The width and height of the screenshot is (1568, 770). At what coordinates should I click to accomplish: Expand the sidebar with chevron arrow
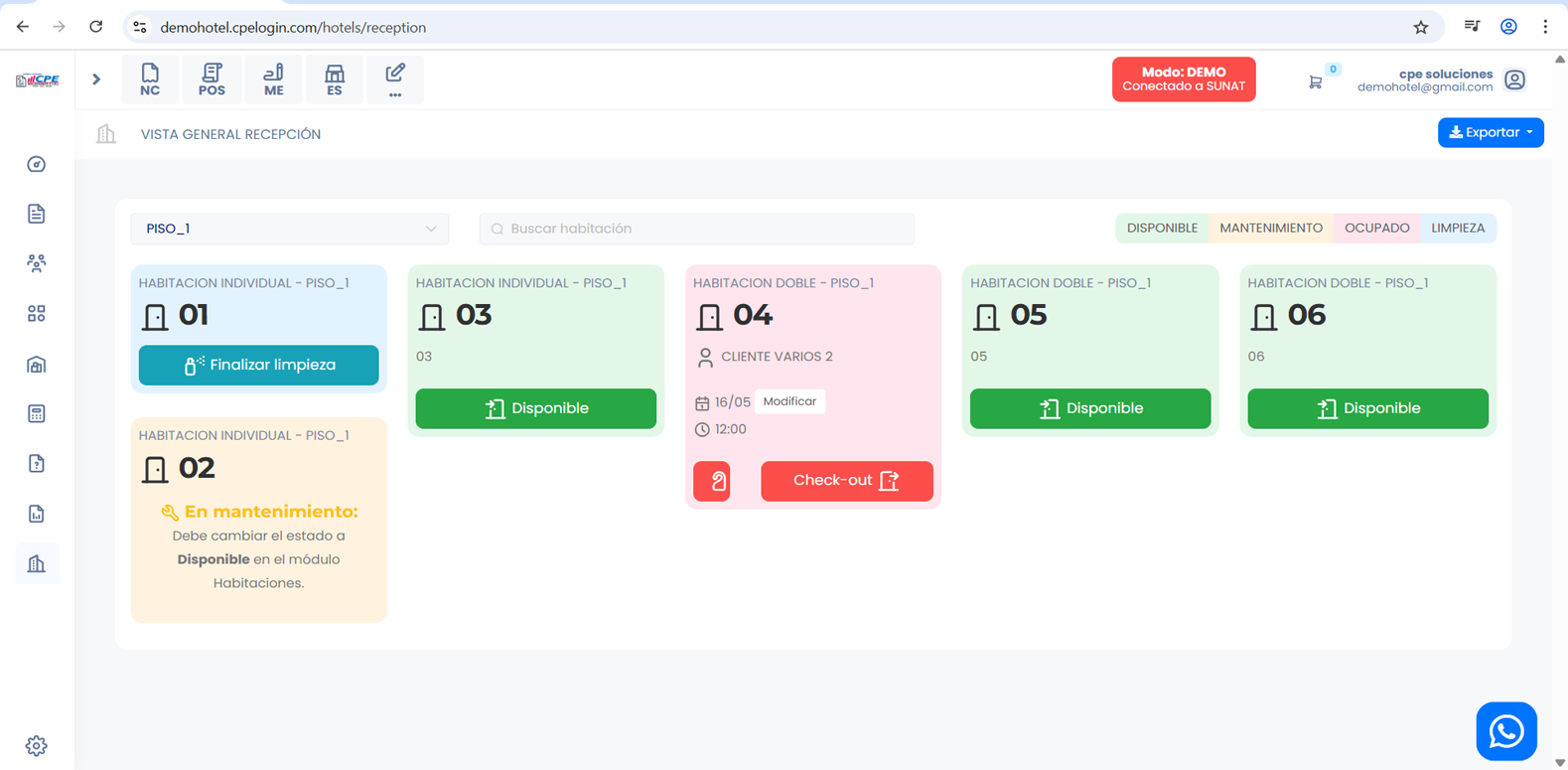click(x=96, y=79)
